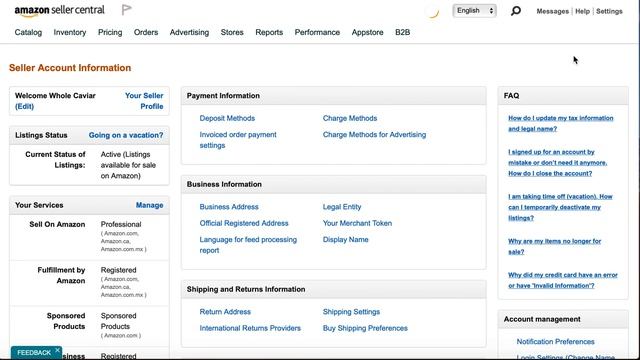Open the Advertising menu

tap(189, 32)
